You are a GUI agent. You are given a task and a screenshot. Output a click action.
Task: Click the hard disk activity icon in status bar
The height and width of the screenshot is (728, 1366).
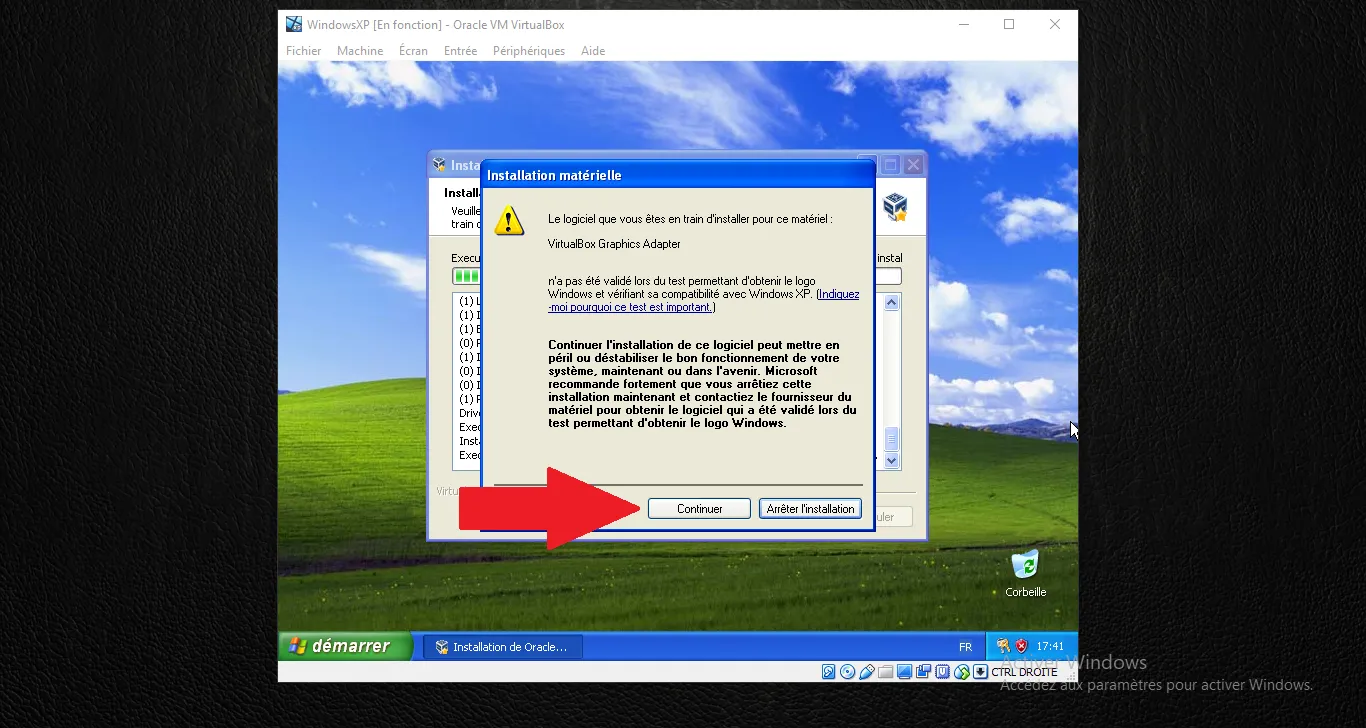tap(828, 671)
